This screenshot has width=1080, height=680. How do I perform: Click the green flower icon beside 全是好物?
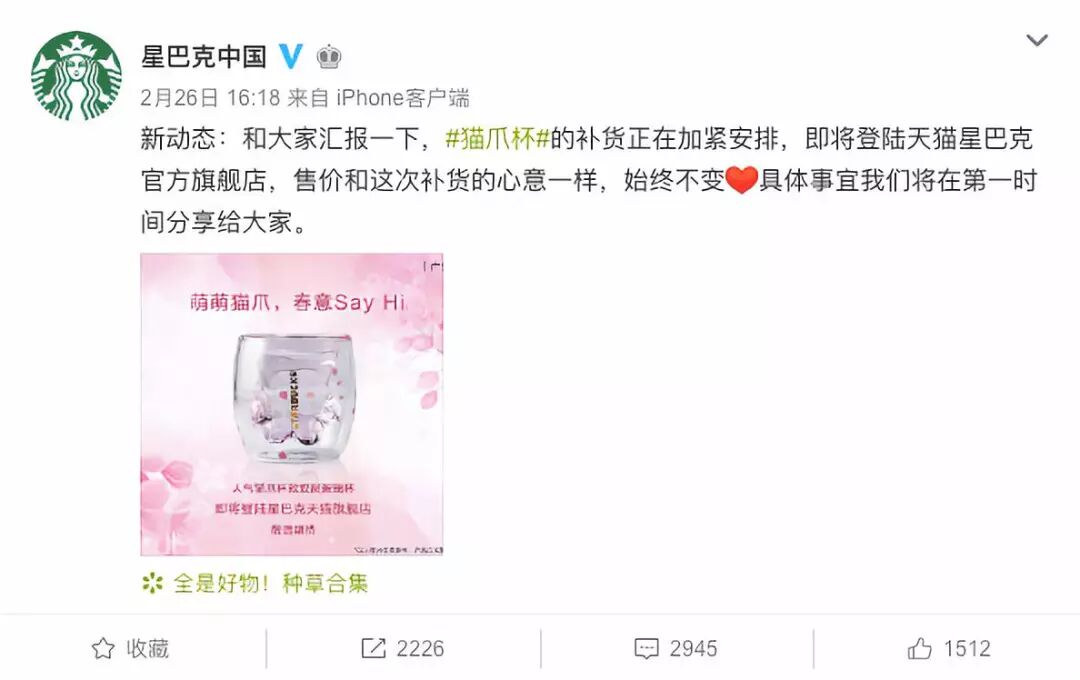[152, 584]
